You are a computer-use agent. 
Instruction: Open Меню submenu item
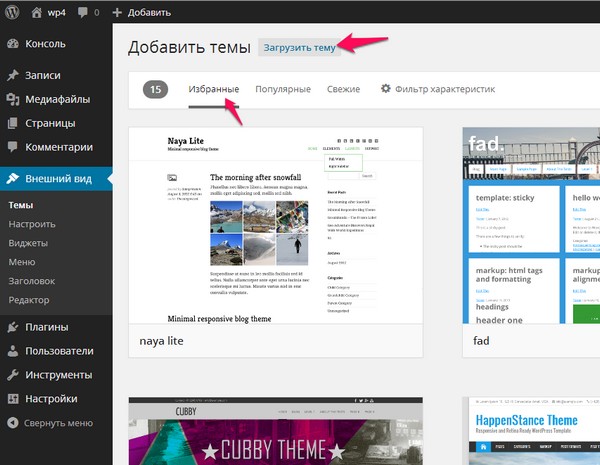click(22, 262)
